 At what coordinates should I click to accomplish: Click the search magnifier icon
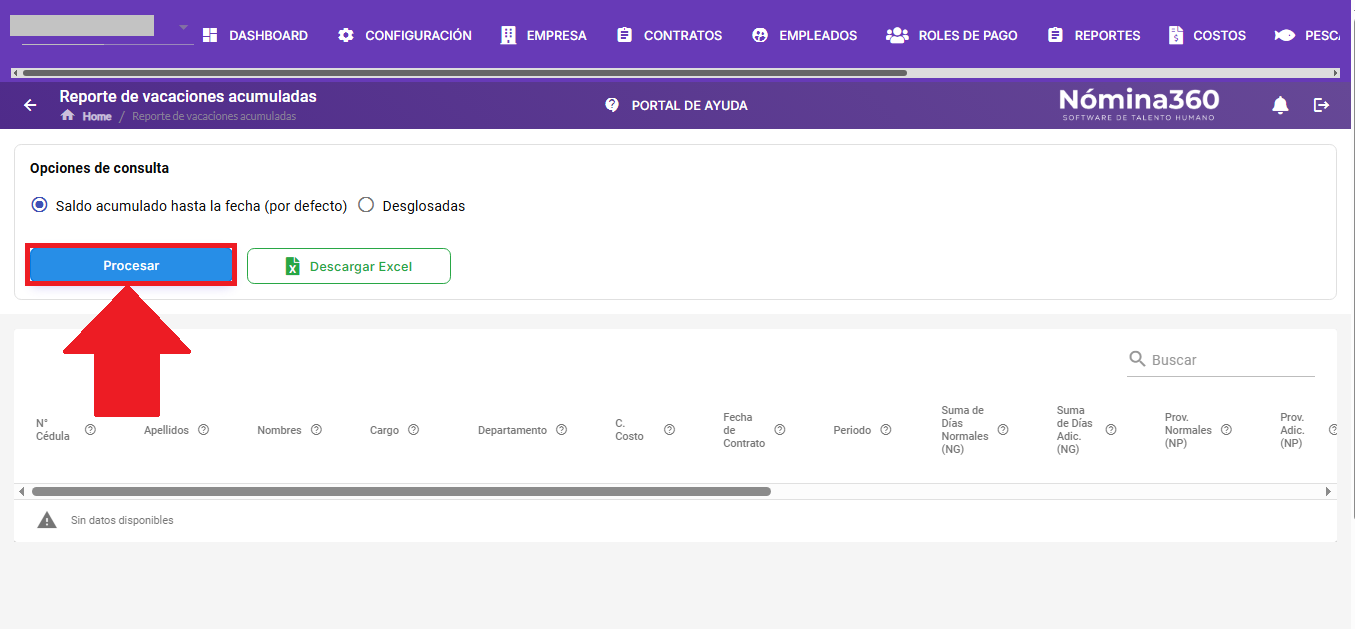1137,359
